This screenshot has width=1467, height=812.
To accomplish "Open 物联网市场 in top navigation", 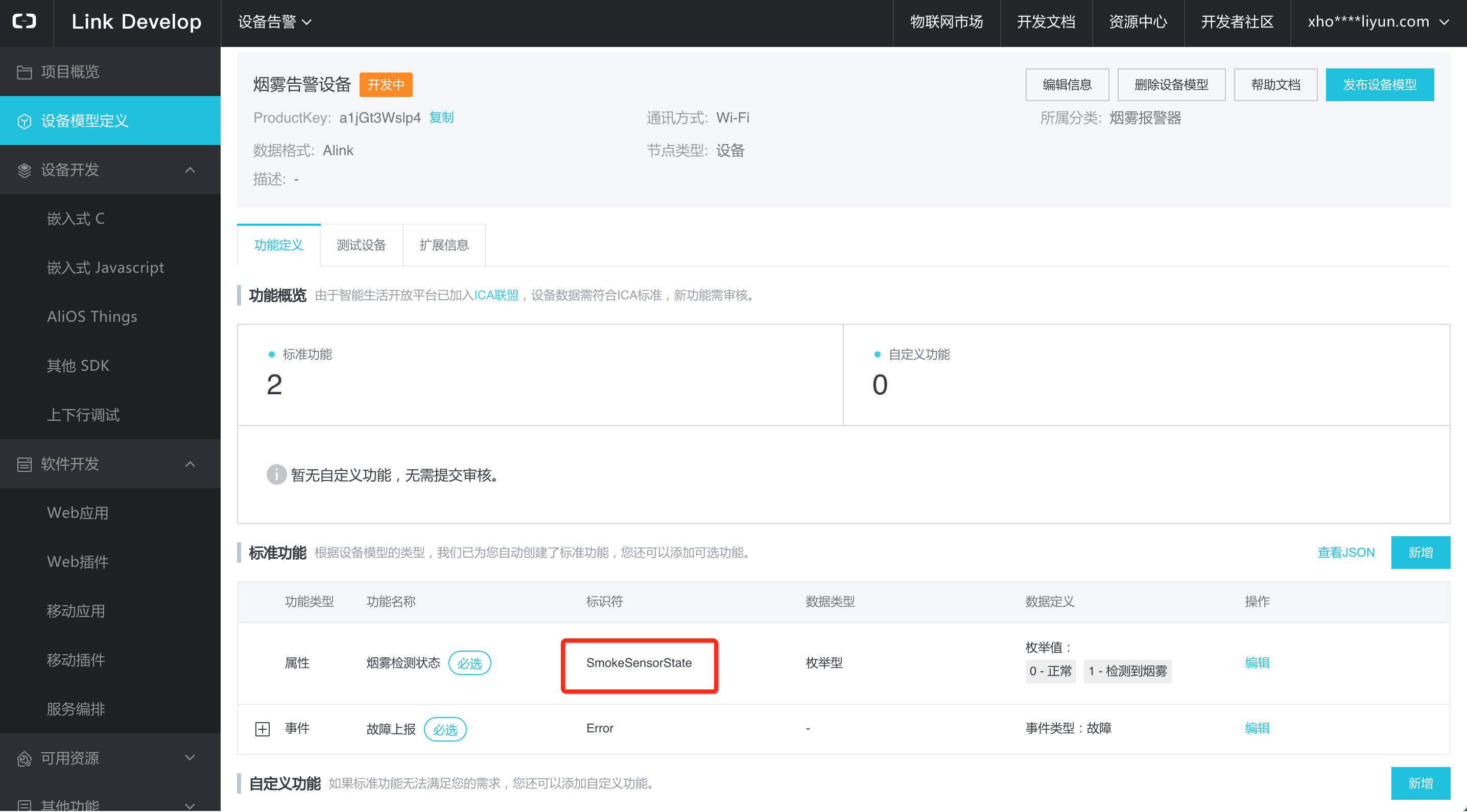I will [x=947, y=22].
